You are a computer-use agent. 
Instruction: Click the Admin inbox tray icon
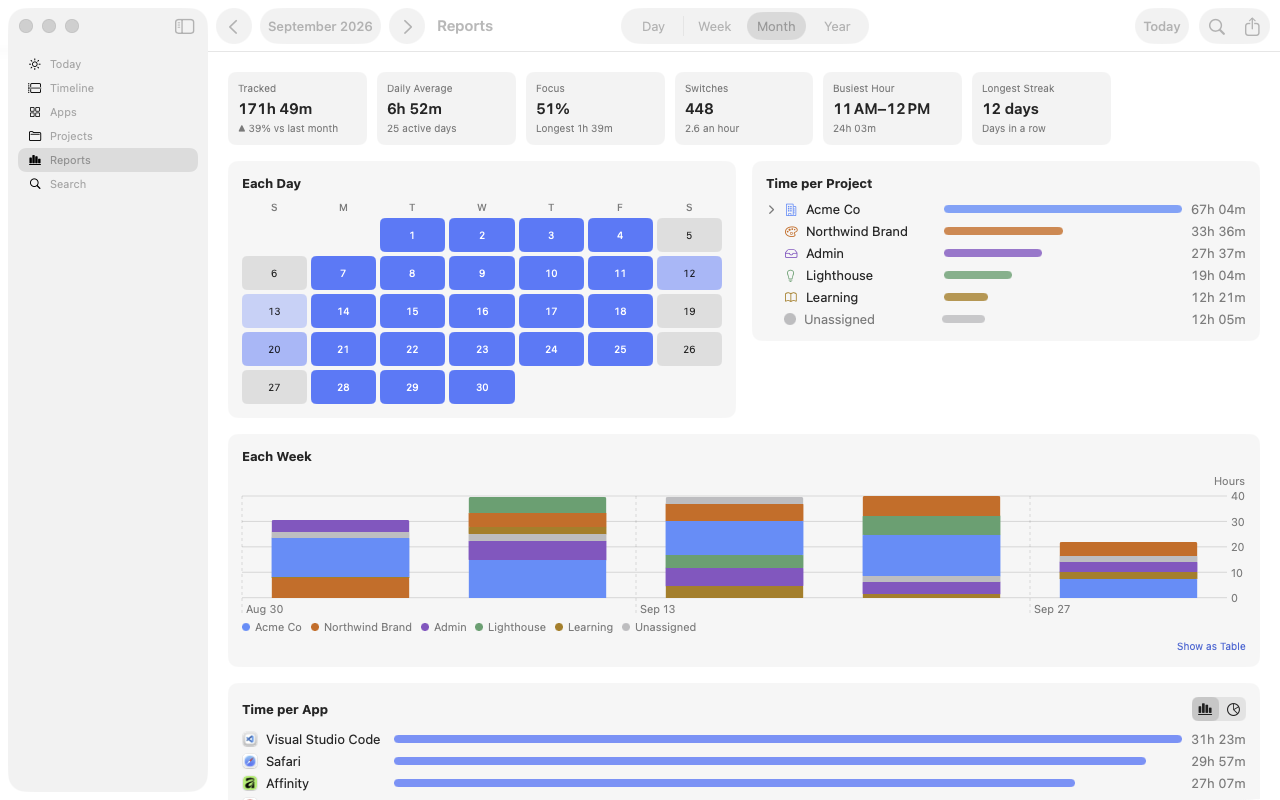791,254
